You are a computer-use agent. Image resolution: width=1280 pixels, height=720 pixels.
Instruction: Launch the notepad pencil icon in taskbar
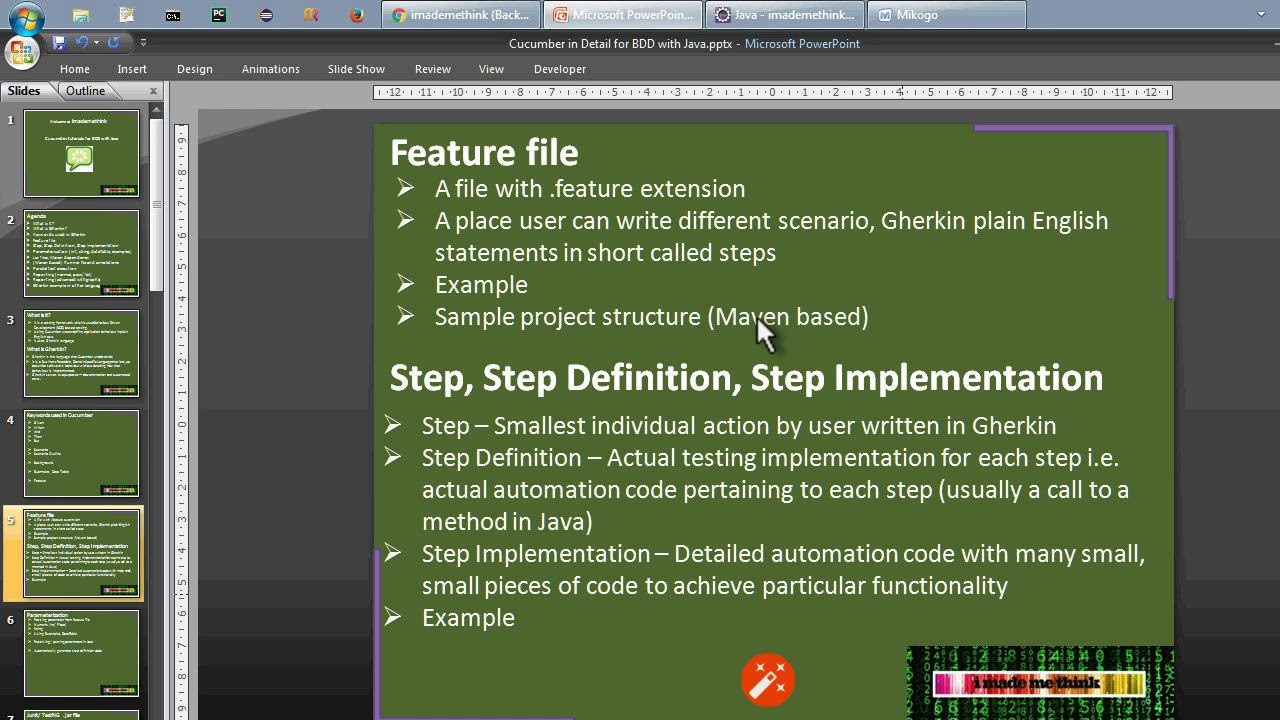[x=126, y=15]
